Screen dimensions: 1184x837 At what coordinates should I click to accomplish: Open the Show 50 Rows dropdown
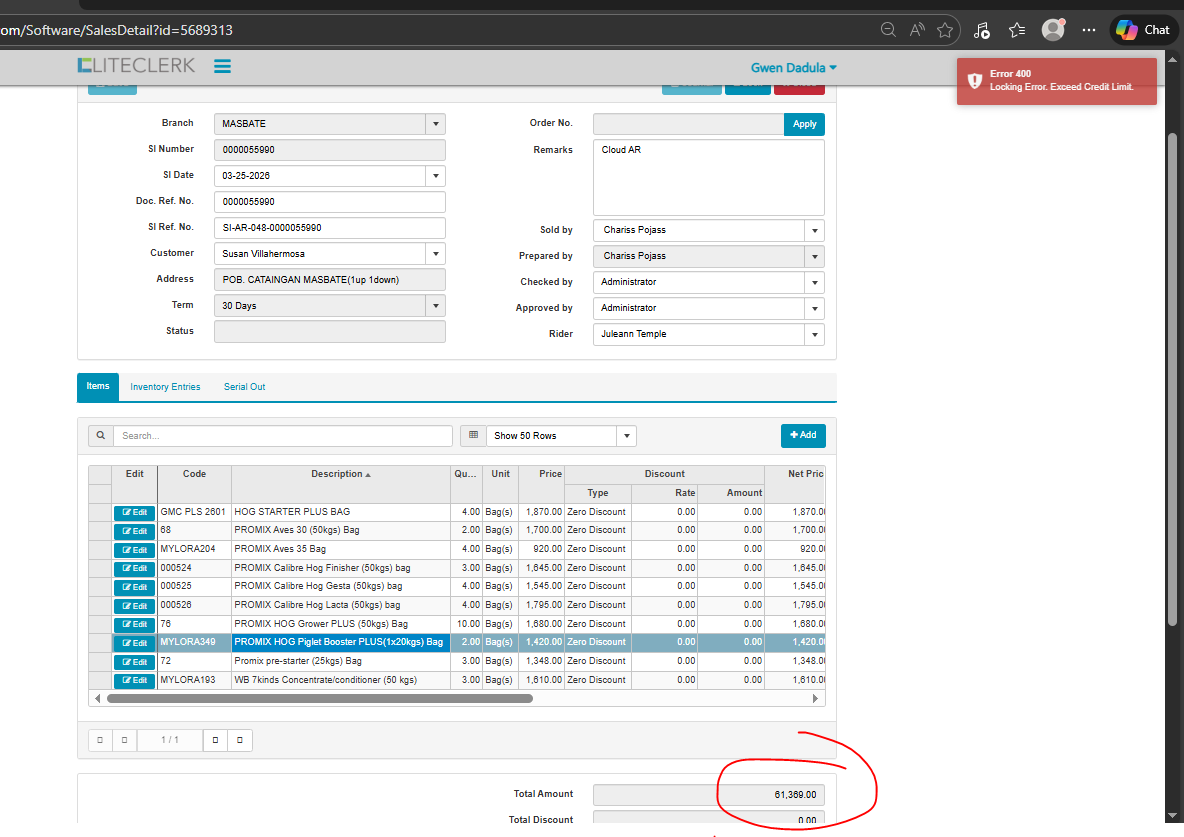pyautogui.click(x=626, y=436)
